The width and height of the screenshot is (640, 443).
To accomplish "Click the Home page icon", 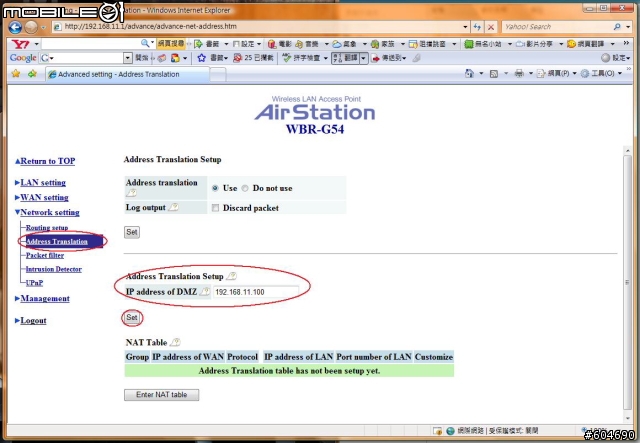I will coord(469,73).
